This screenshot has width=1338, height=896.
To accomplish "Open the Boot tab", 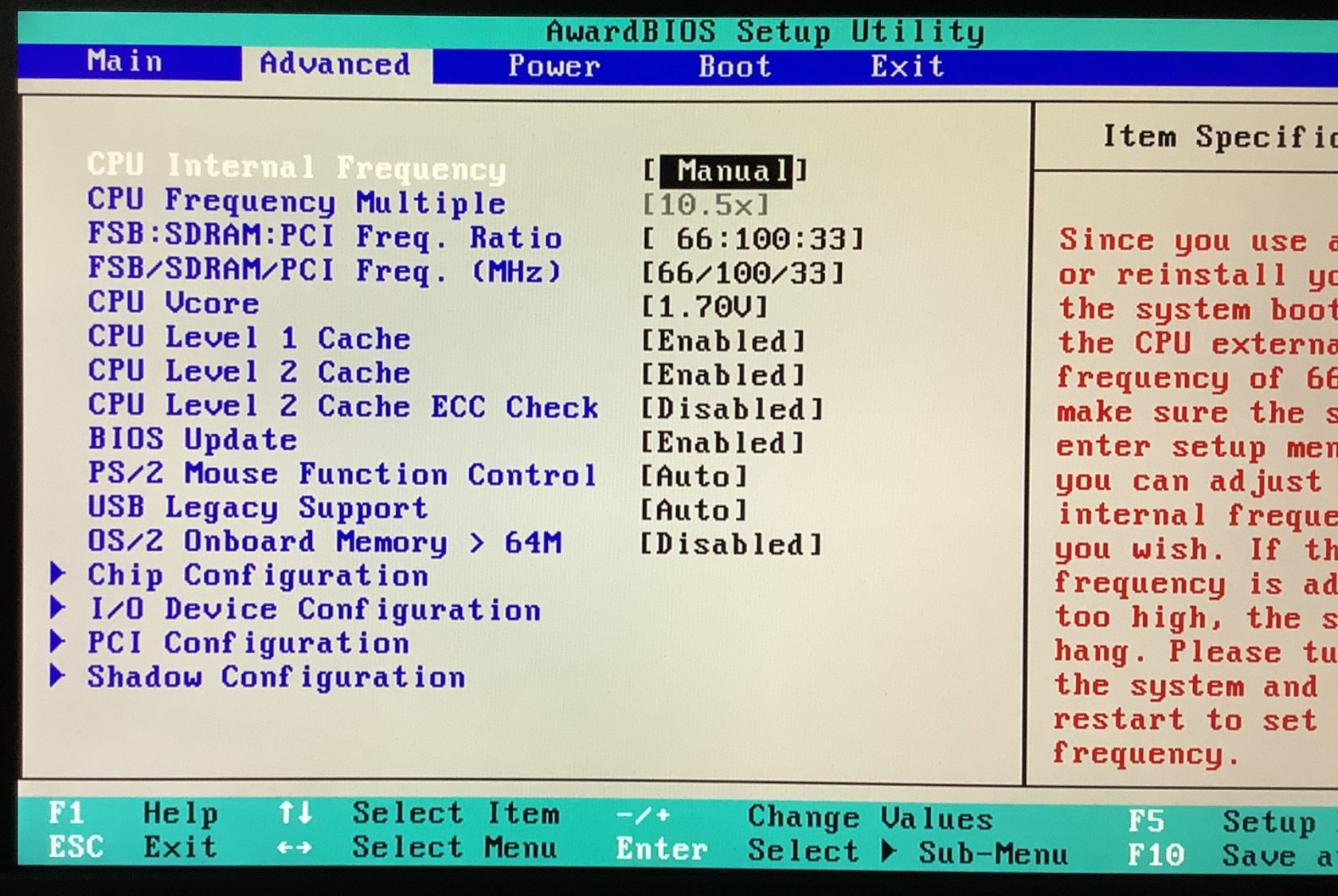I will click(734, 66).
